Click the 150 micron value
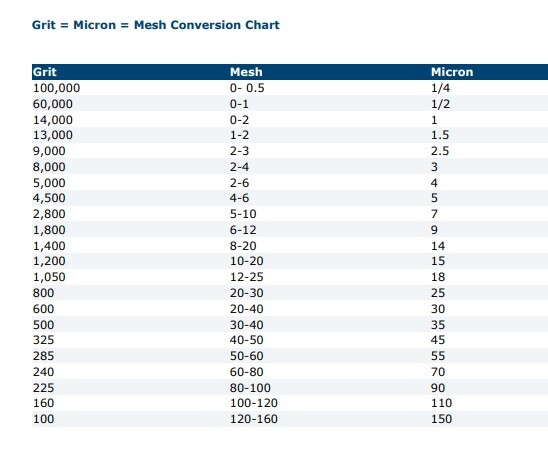Viewport: 548px width, 449px height. [441, 419]
